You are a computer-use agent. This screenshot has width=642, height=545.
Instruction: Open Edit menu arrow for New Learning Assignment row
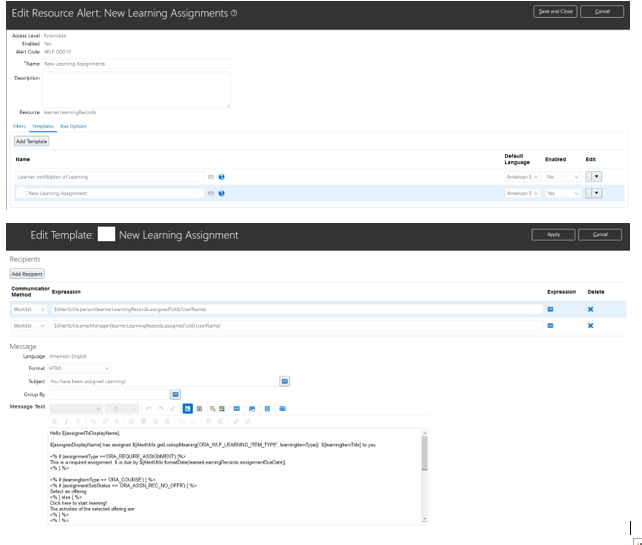[x=597, y=193]
